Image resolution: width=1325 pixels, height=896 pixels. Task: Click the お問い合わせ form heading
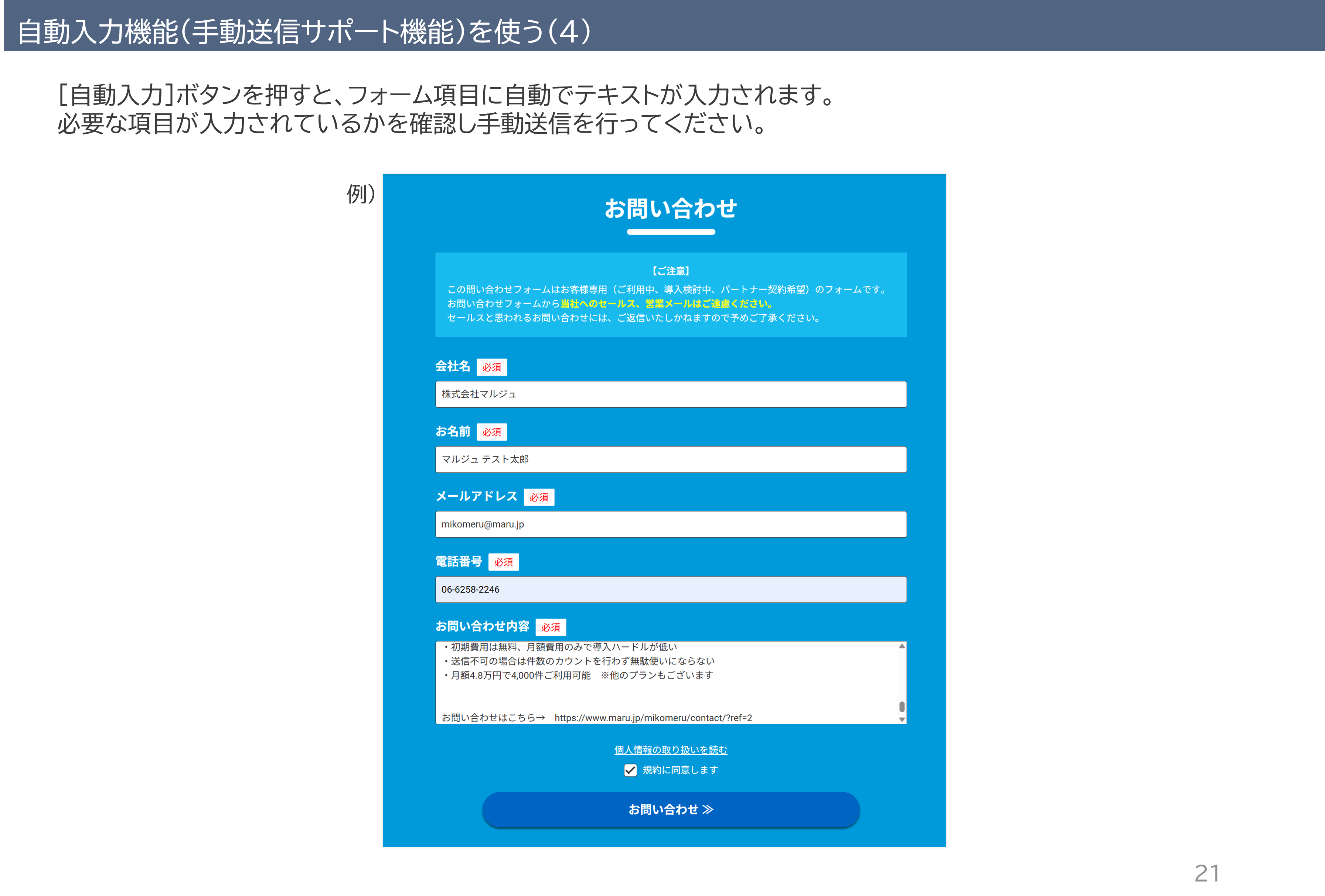click(x=671, y=209)
